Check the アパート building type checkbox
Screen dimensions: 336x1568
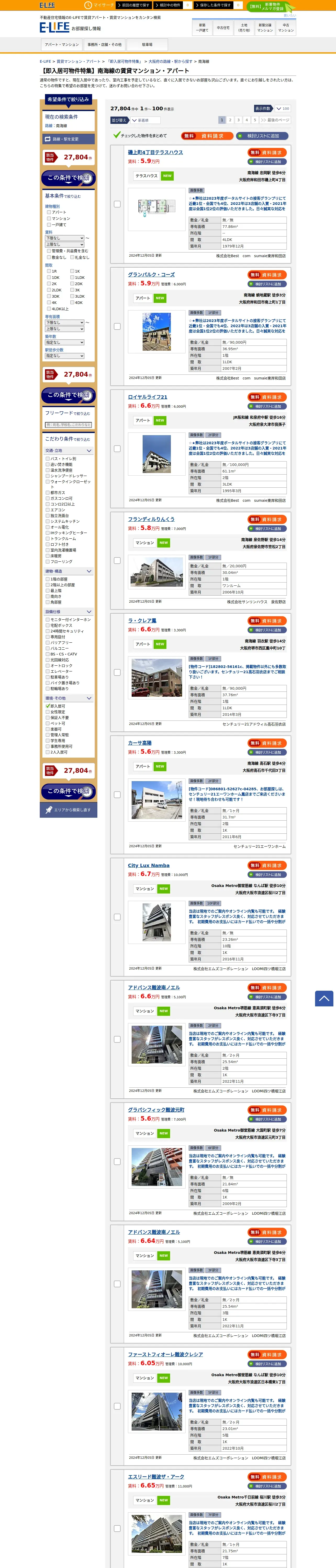point(49,212)
